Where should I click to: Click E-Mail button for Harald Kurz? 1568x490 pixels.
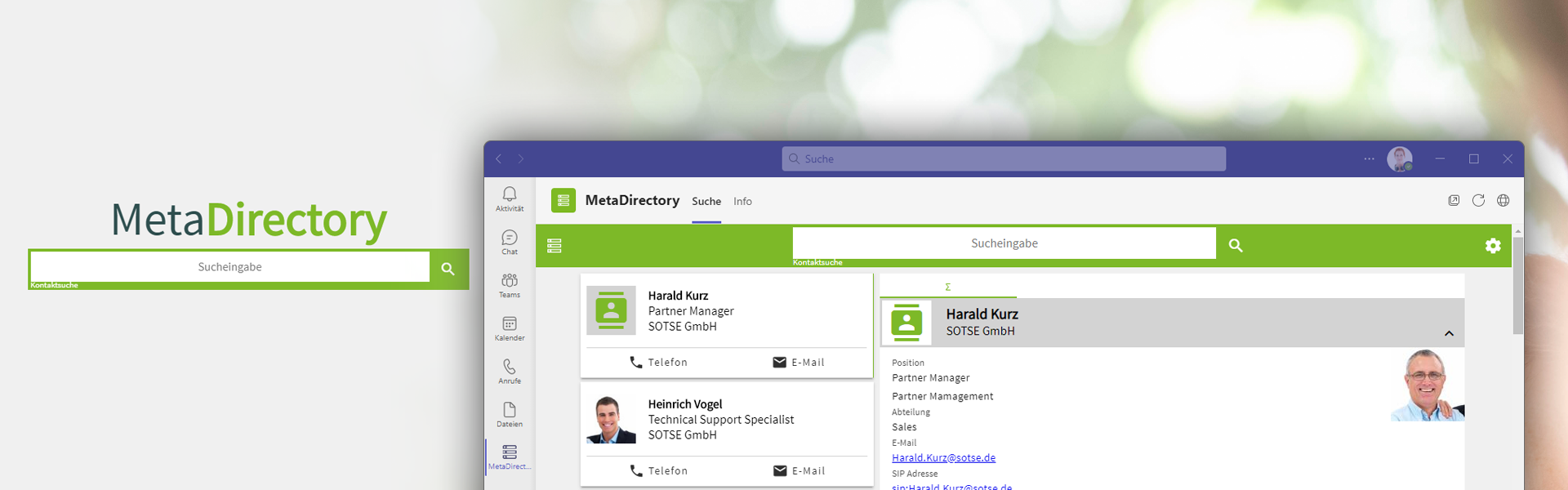point(799,363)
